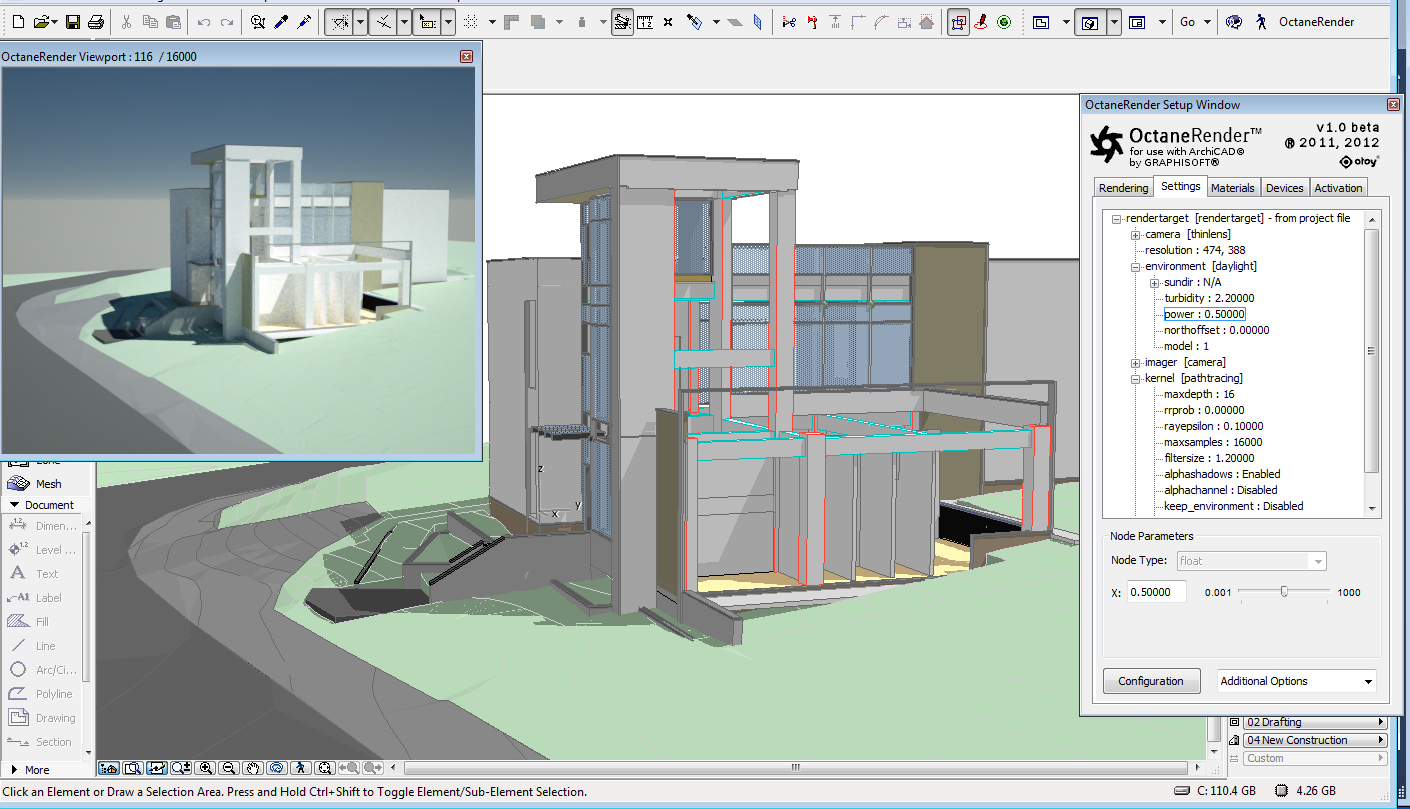Switch to the Materials tab
Viewport: 1410px width, 809px height.
tap(1232, 188)
